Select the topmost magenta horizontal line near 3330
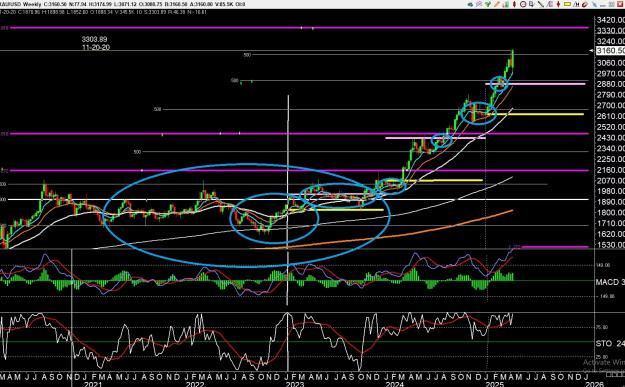The height and width of the screenshot is (387, 625). coord(299,28)
